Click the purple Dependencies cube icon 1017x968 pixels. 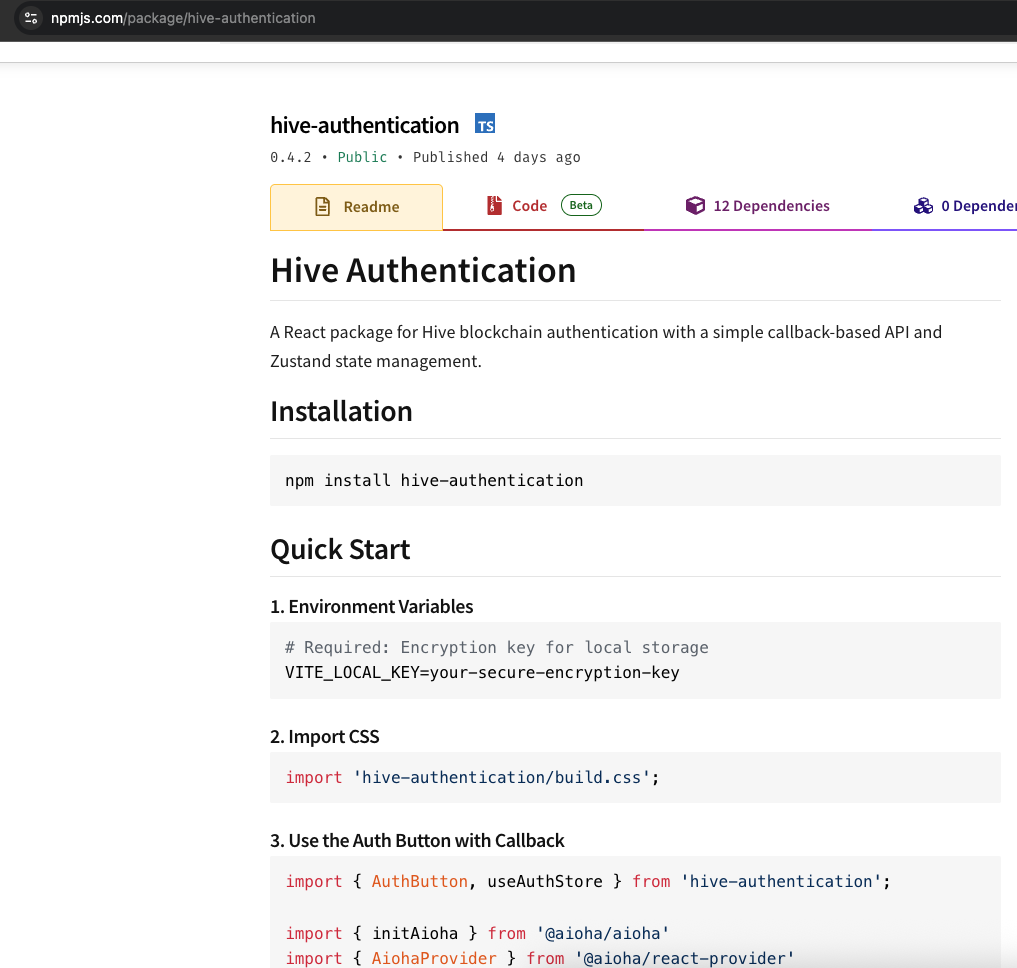(x=695, y=206)
